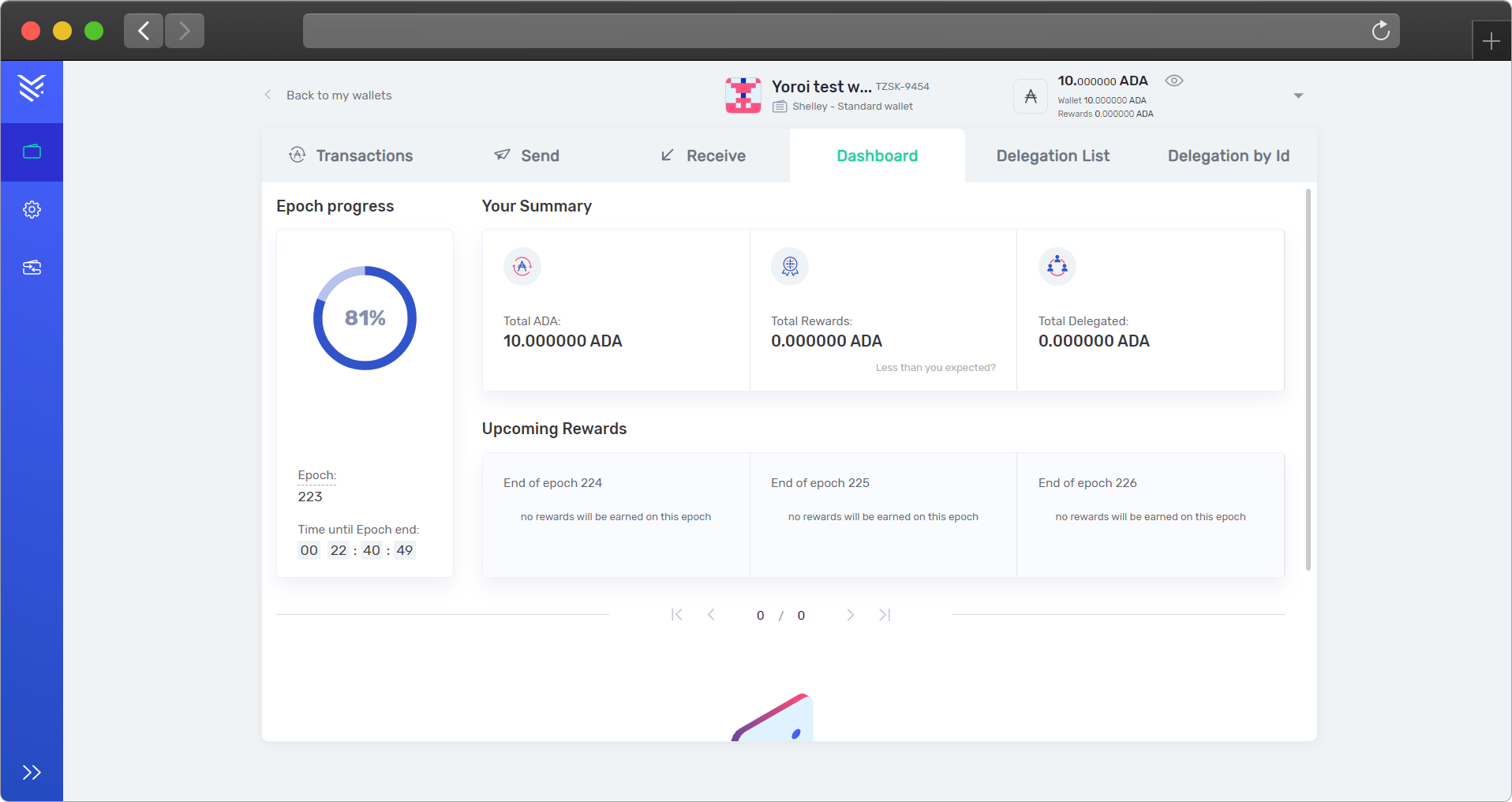Open the transfer funds sidebar icon
This screenshot has height=802, width=1512.
pos(32,268)
